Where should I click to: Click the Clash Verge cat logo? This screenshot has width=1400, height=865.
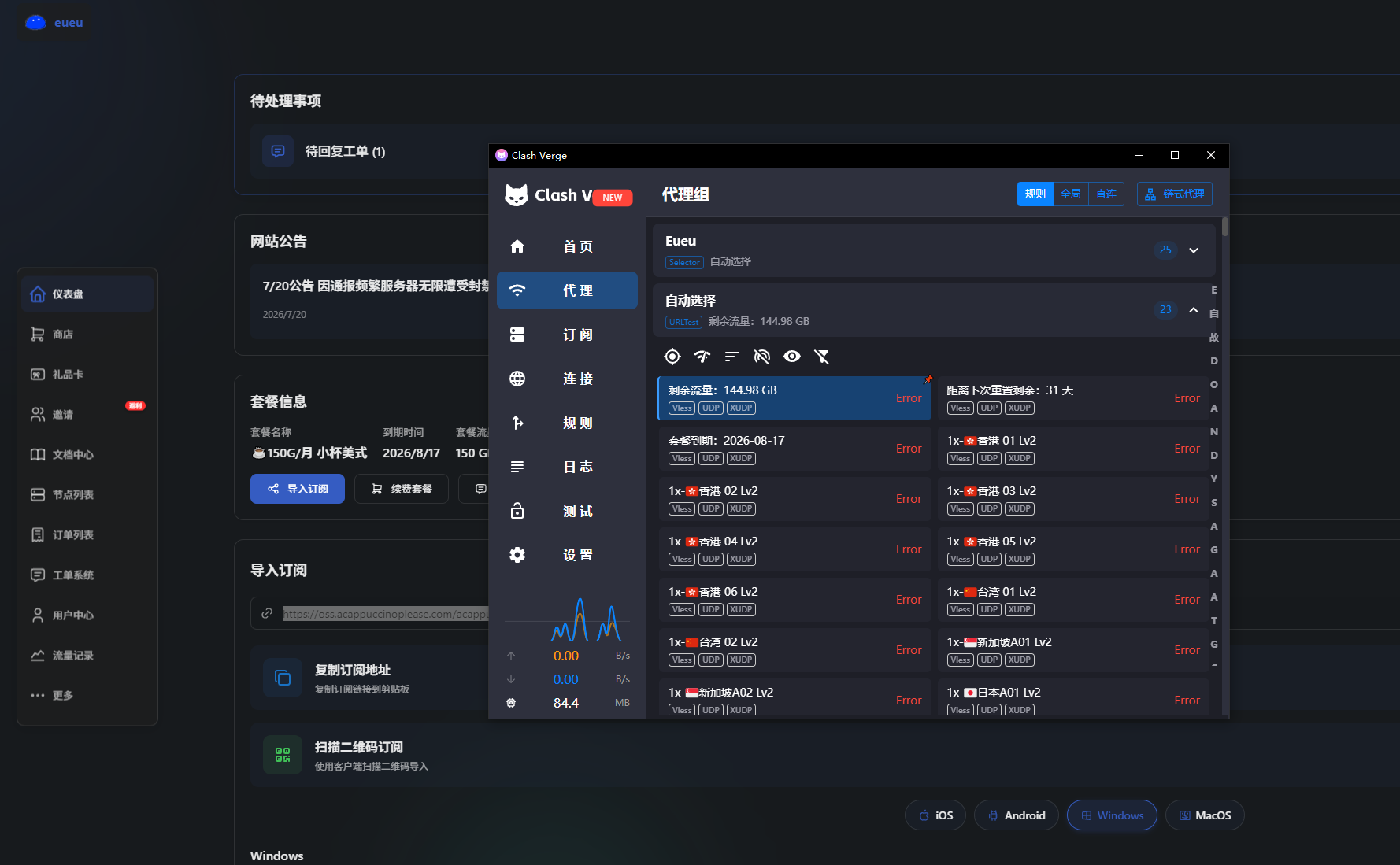pos(517,194)
